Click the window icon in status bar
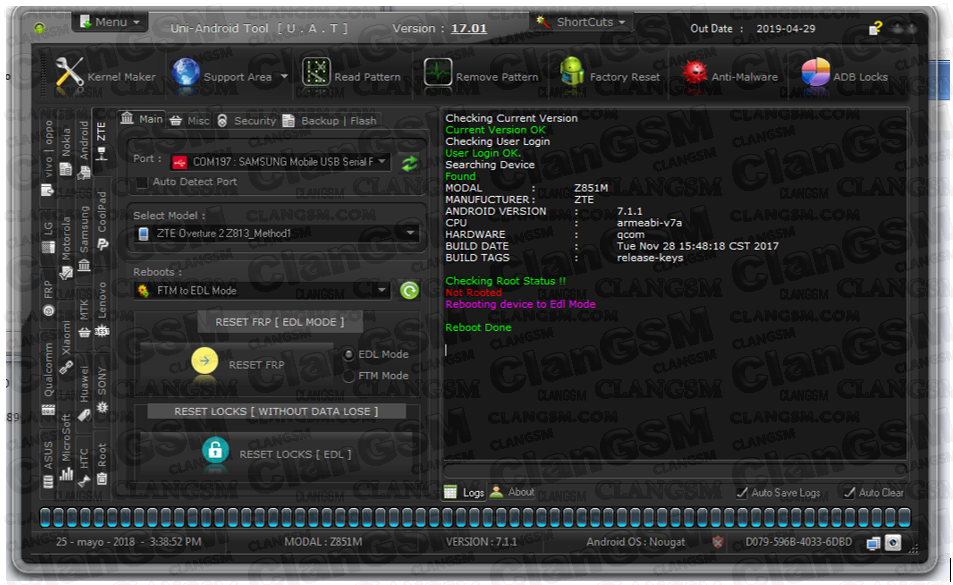Screen dimensions: 953x585 [x=873, y=543]
